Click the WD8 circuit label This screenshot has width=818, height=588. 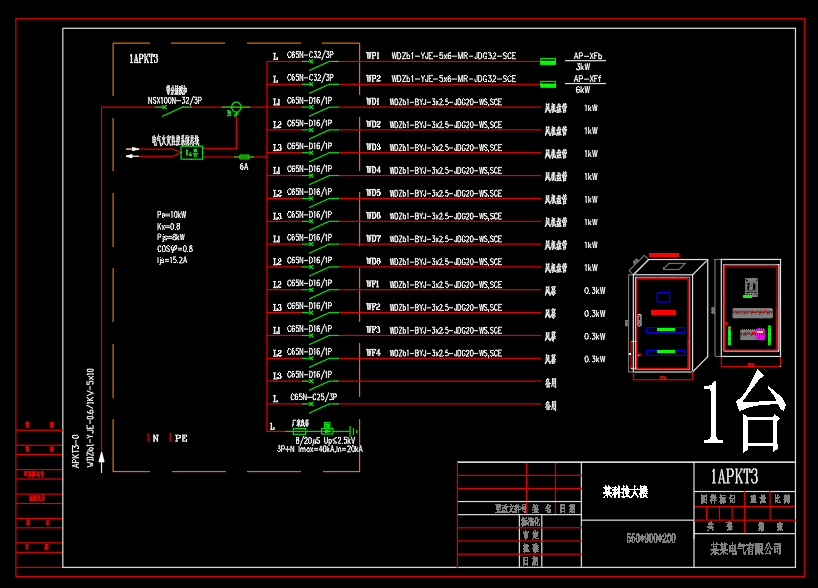coord(374,261)
